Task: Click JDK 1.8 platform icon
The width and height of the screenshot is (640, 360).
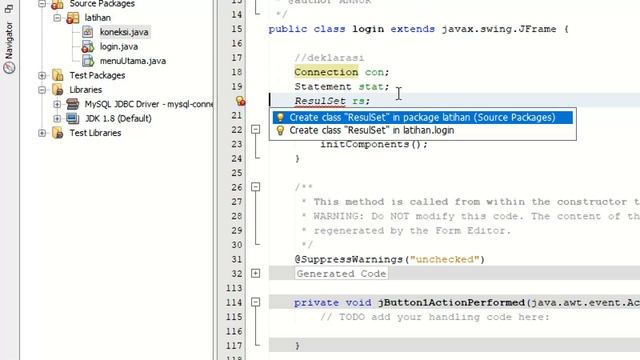Action: coord(73,118)
